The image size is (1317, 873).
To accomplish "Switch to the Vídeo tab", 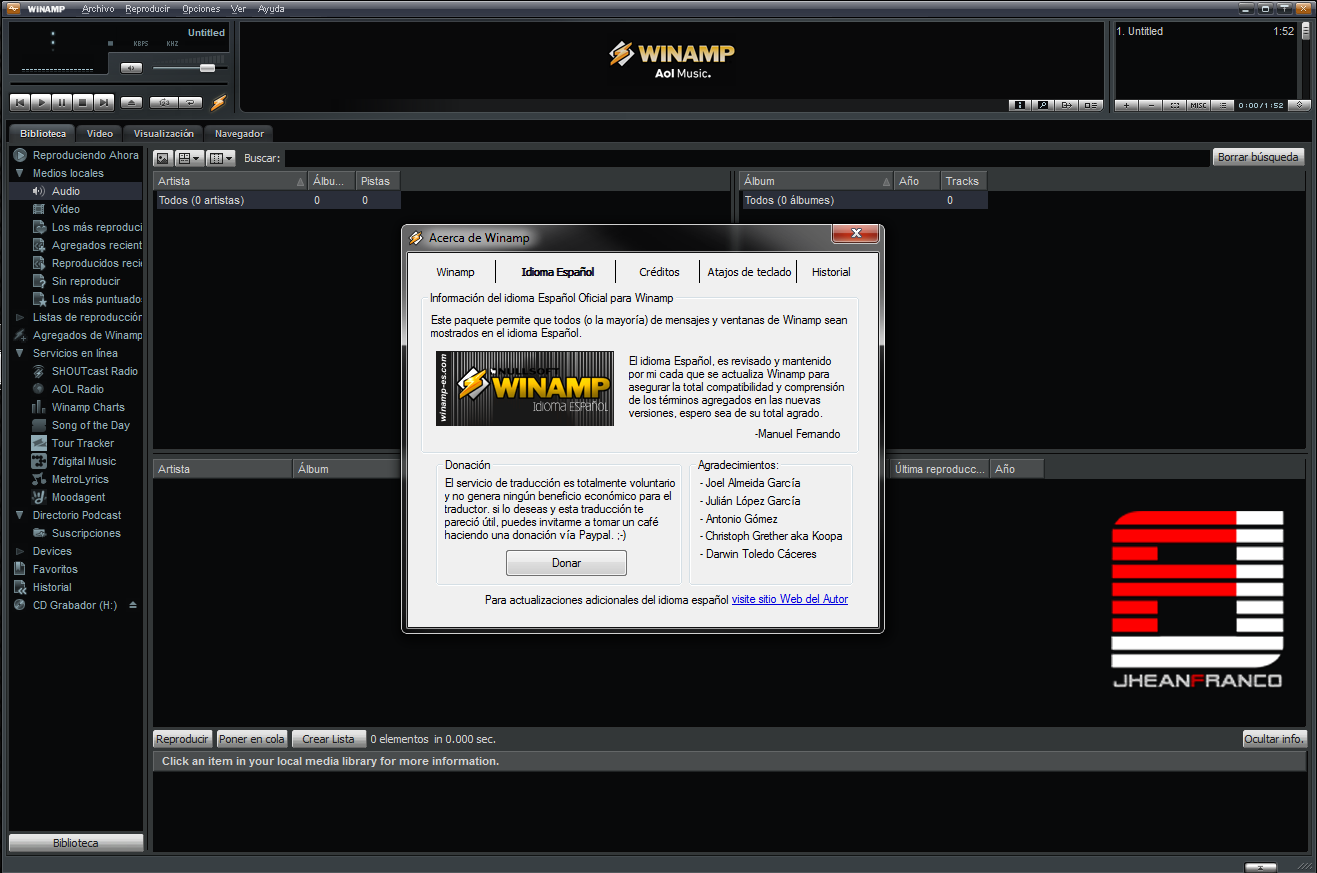I will pos(100,133).
